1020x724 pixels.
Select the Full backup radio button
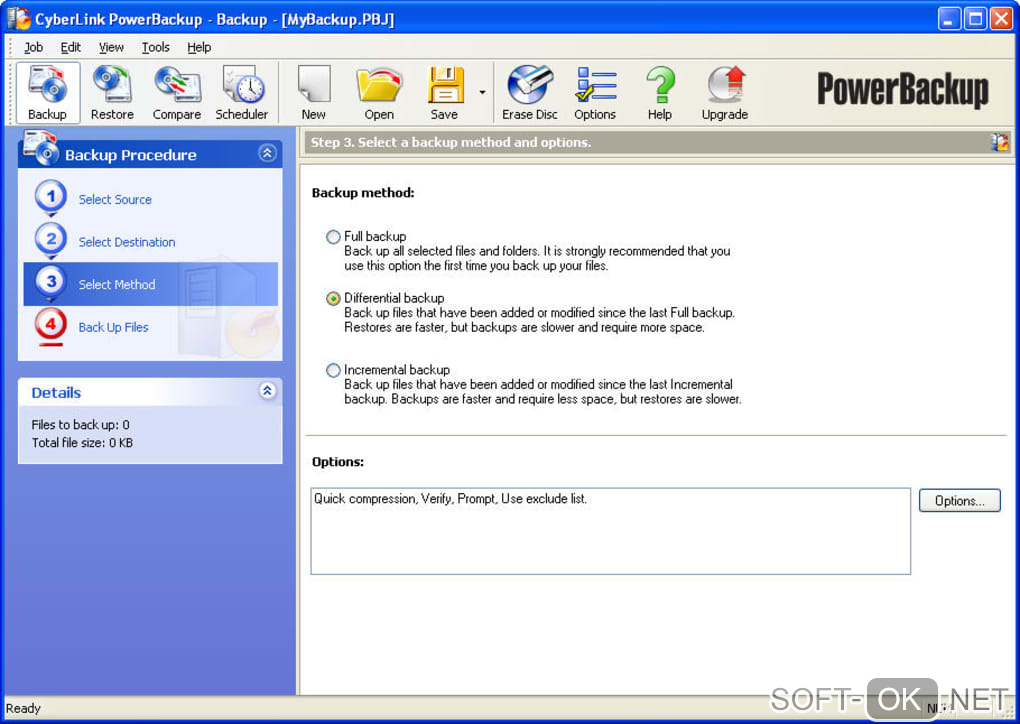tap(333, 237)
